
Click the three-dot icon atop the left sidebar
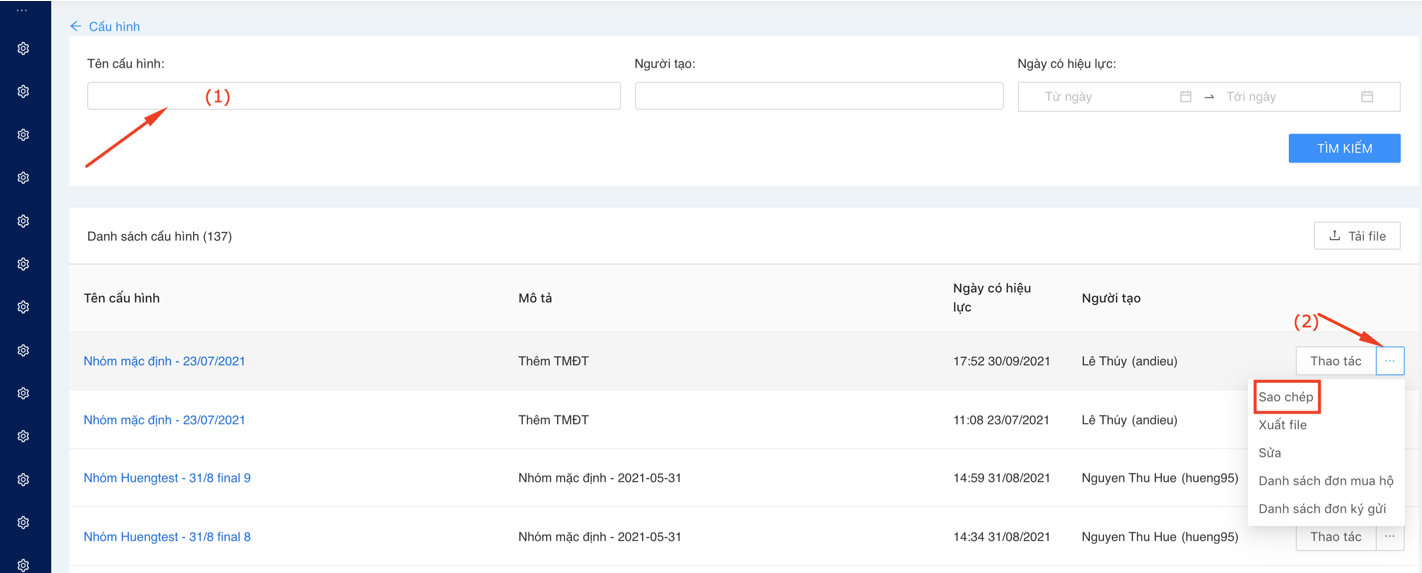(x=22, y=10)
